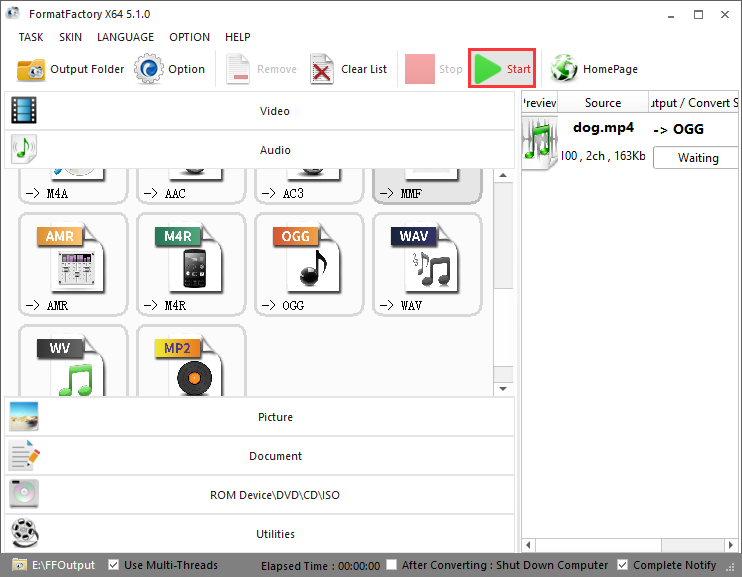The image size is (742, 577).
Task: Expand the Picture category section
Action: coord(259,417)
